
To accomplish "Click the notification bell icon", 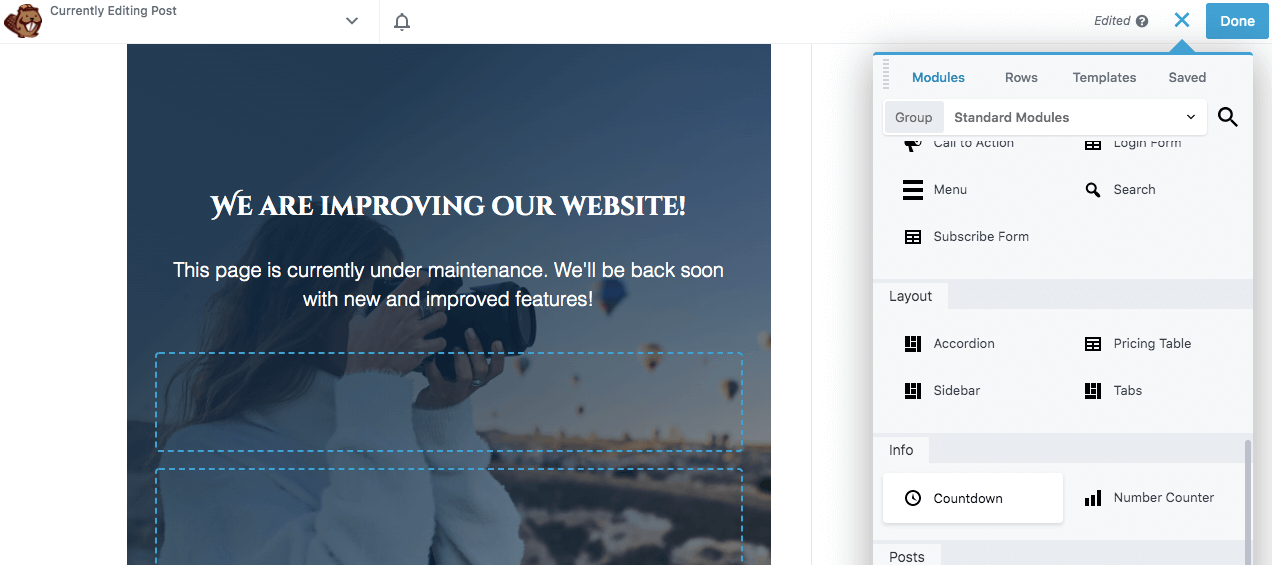I will [x=402, y=22].
